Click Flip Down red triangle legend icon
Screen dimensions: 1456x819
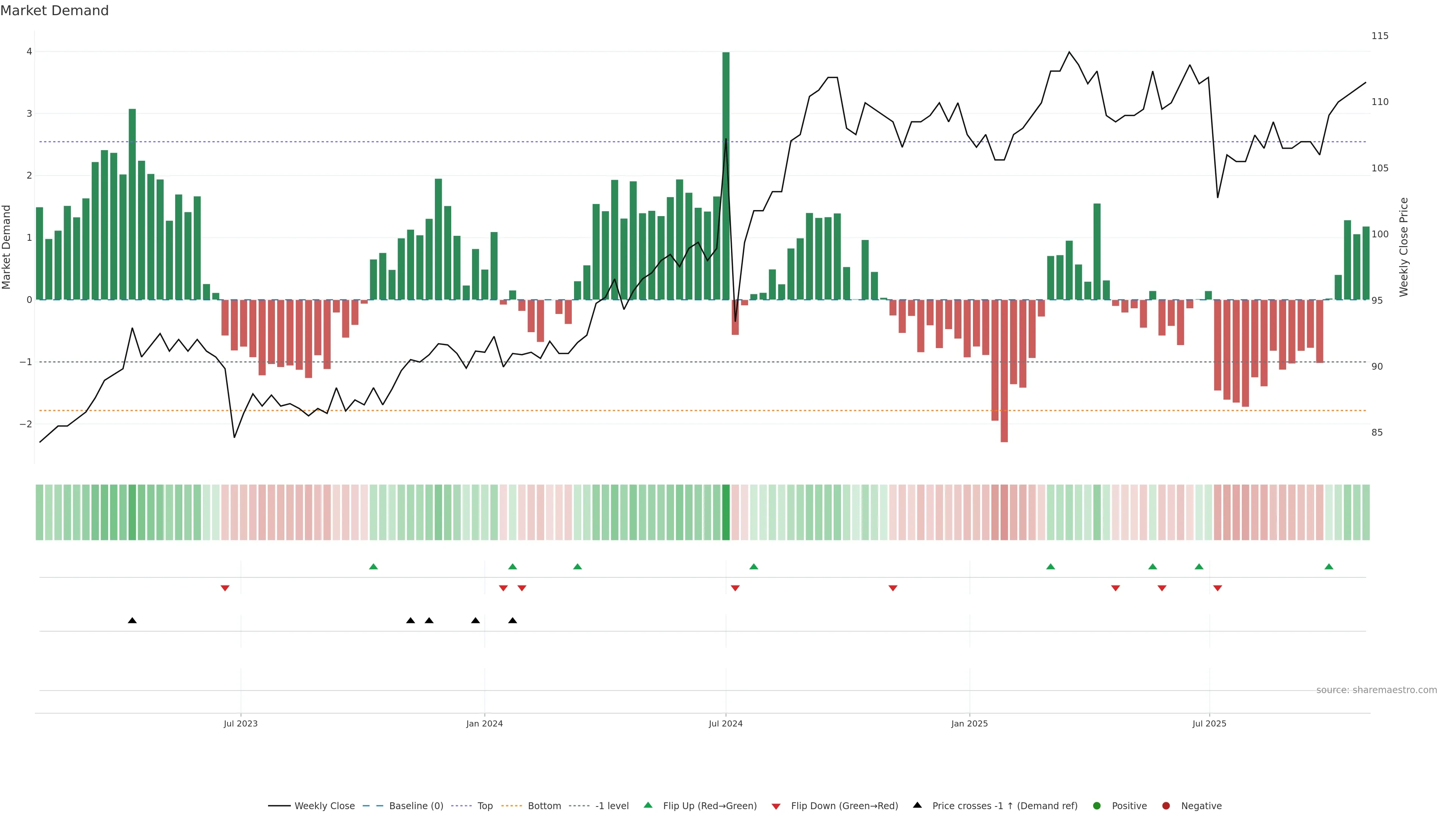point(776,806)
